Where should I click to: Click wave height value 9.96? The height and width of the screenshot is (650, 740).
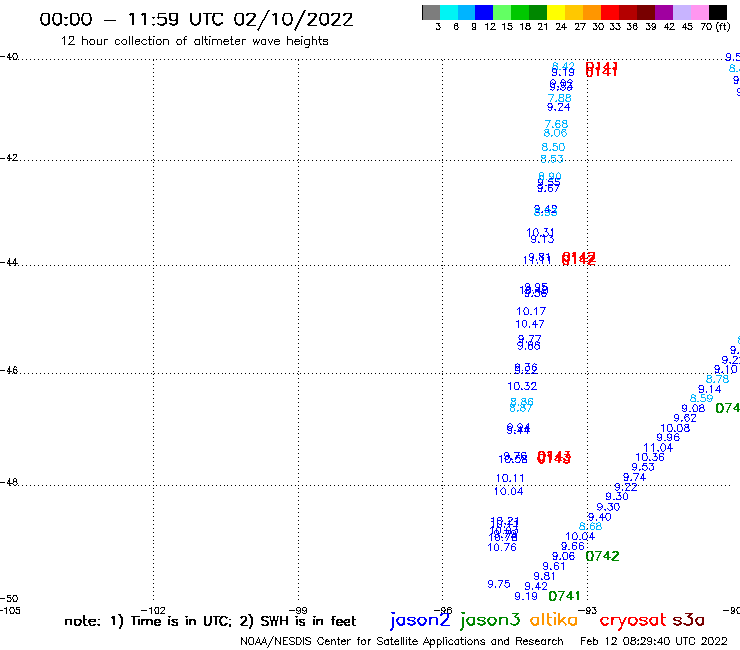668,438
